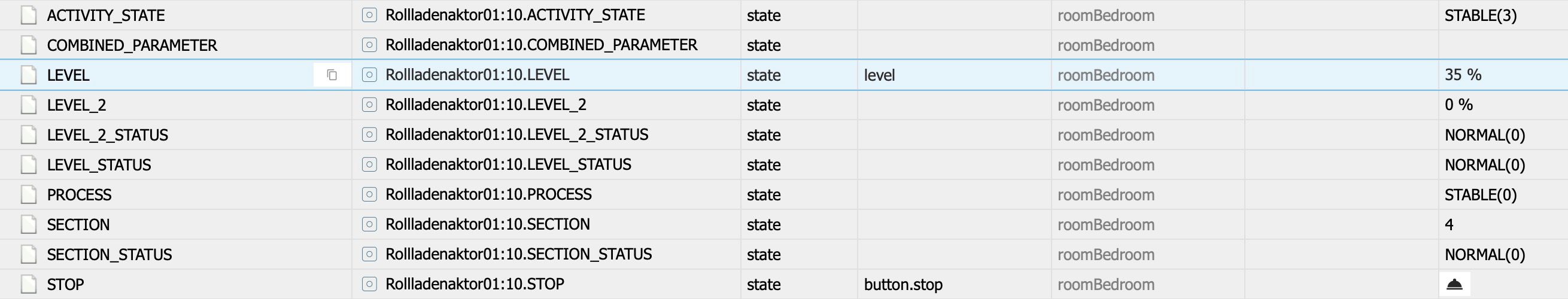Select the SECTION object name
Viewport: 1568px width, 299px height.
(78, 224)
